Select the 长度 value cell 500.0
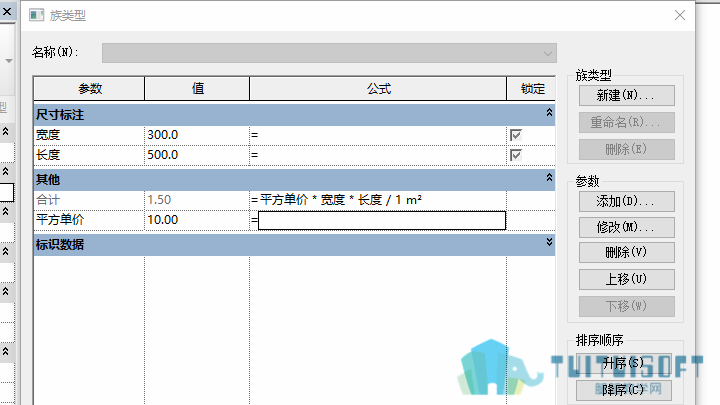 (197, 155)
